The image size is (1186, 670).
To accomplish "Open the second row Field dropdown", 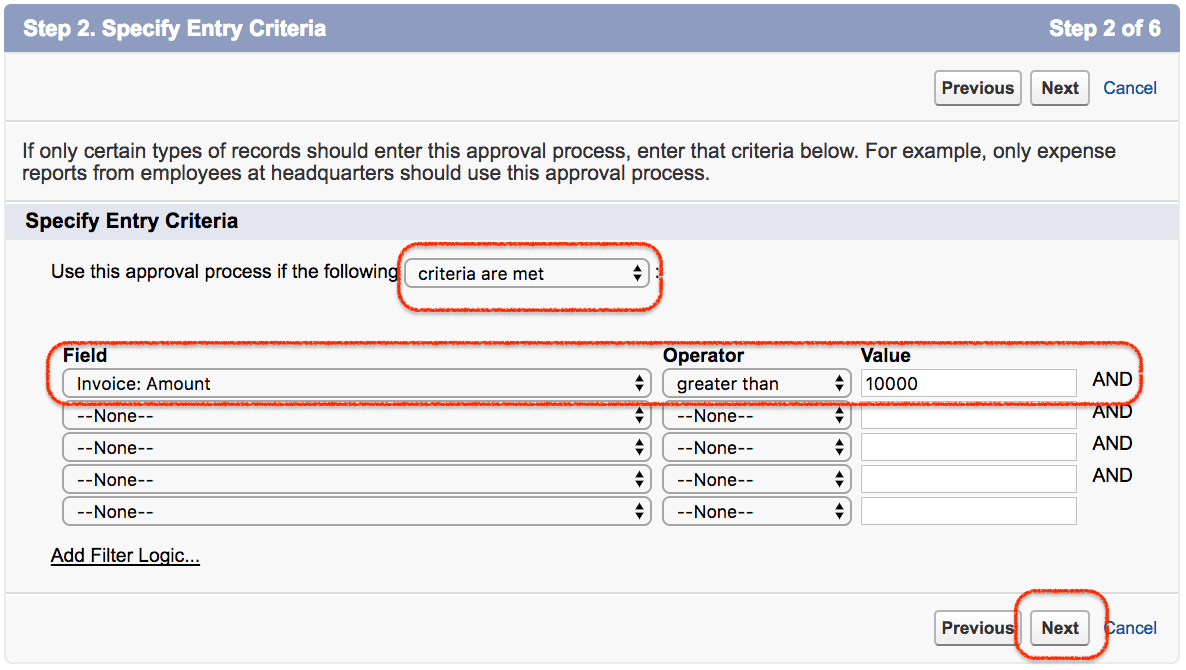I will click(355, 416).
